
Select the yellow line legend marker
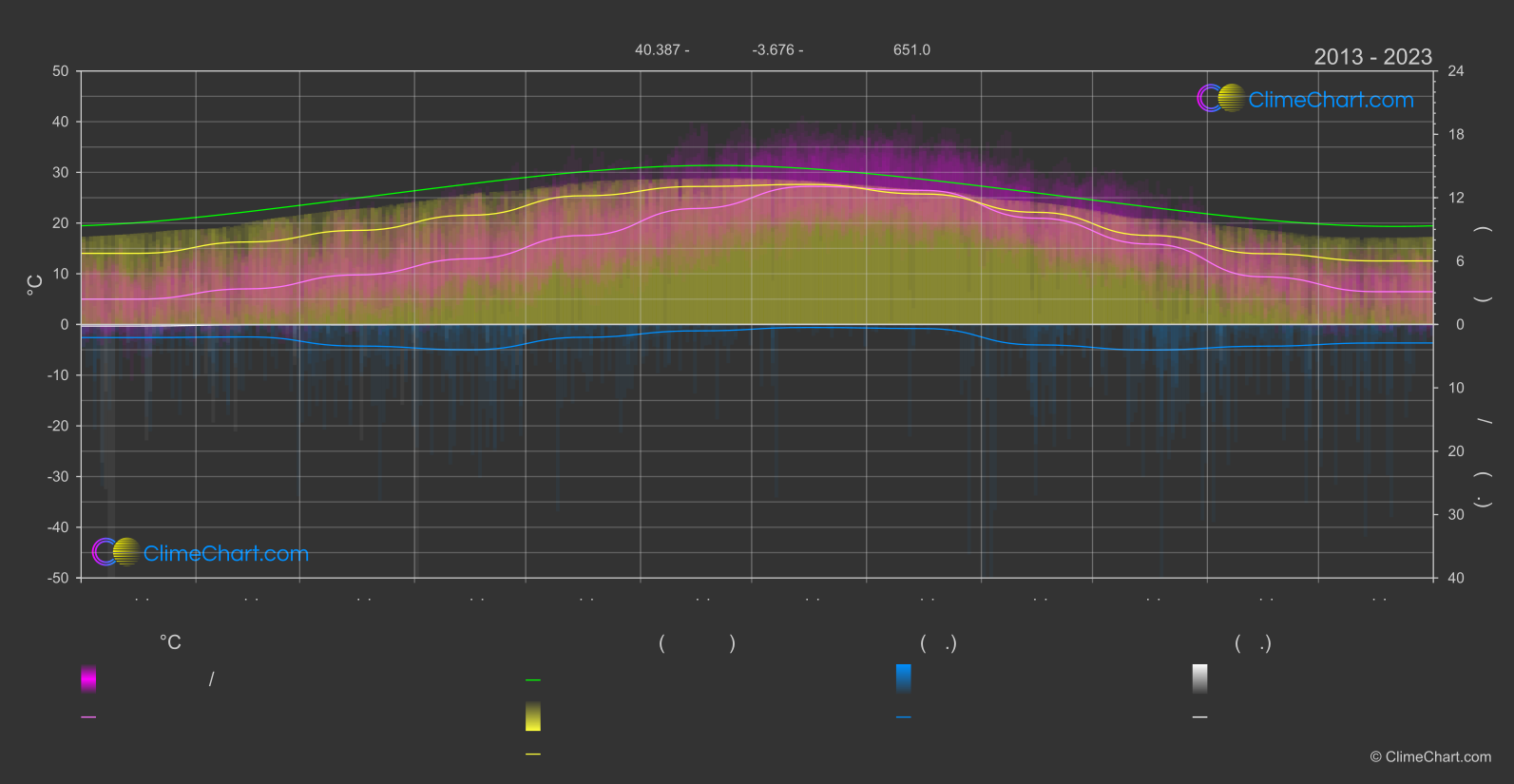coord(533,755)
